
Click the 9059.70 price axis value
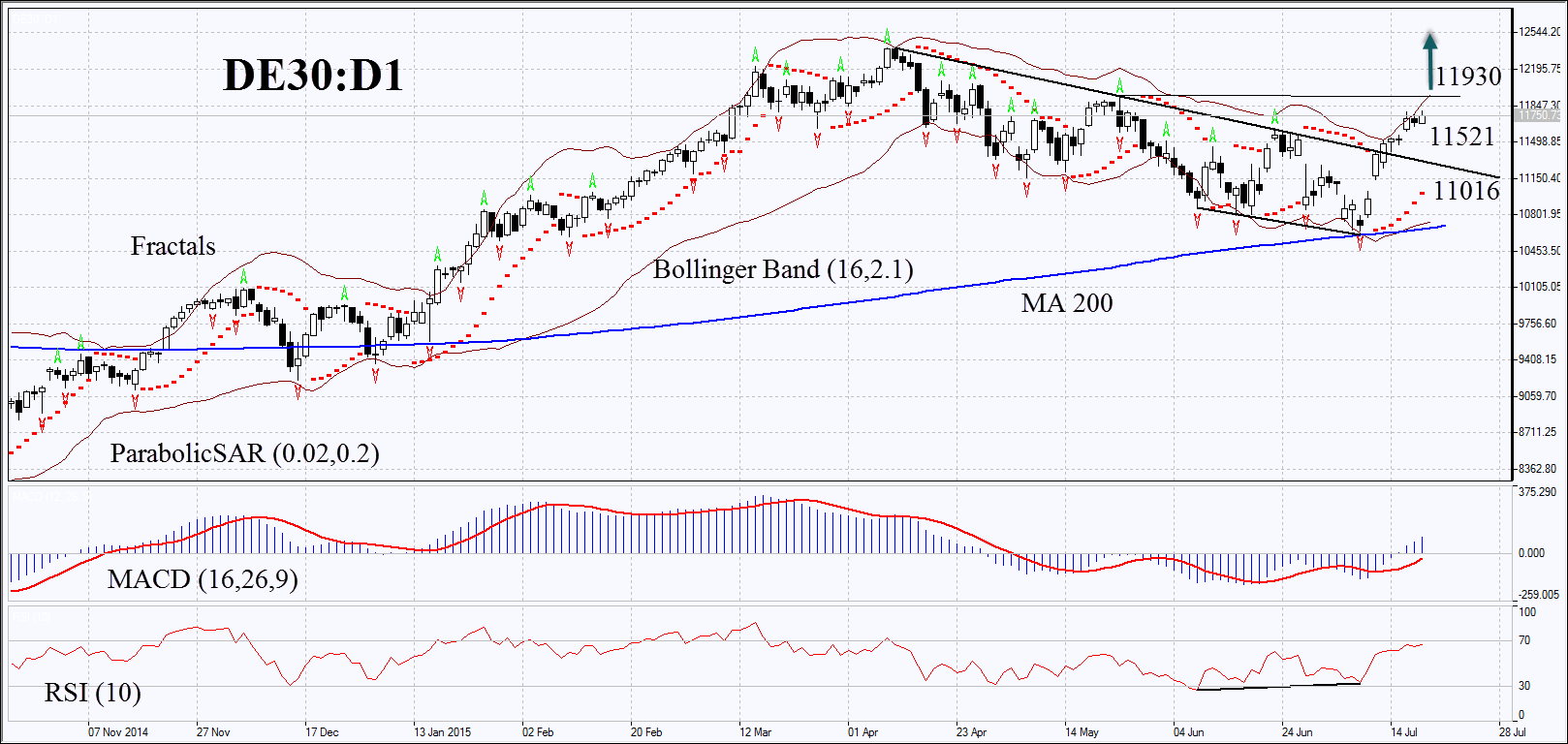pyautogui.click(x=1537, y=396)
